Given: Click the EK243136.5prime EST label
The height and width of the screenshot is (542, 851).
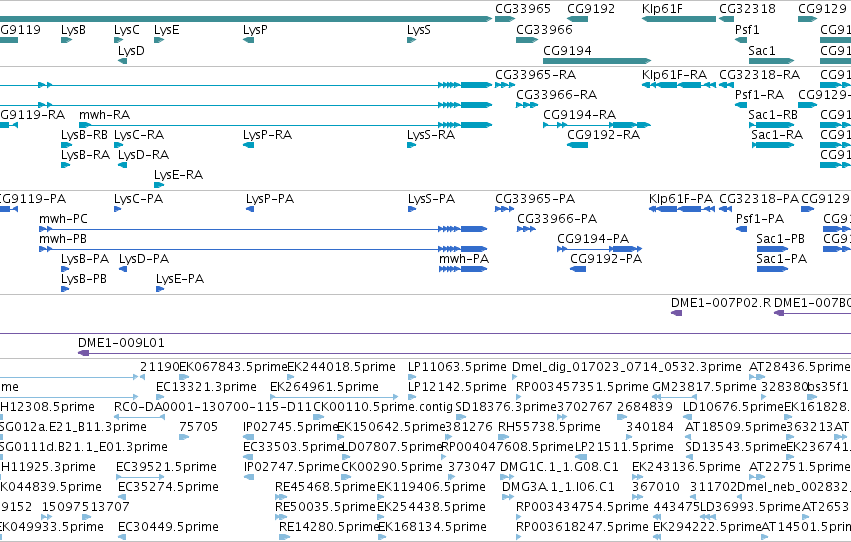Looking at the screenshot, I should click(686, 467).
